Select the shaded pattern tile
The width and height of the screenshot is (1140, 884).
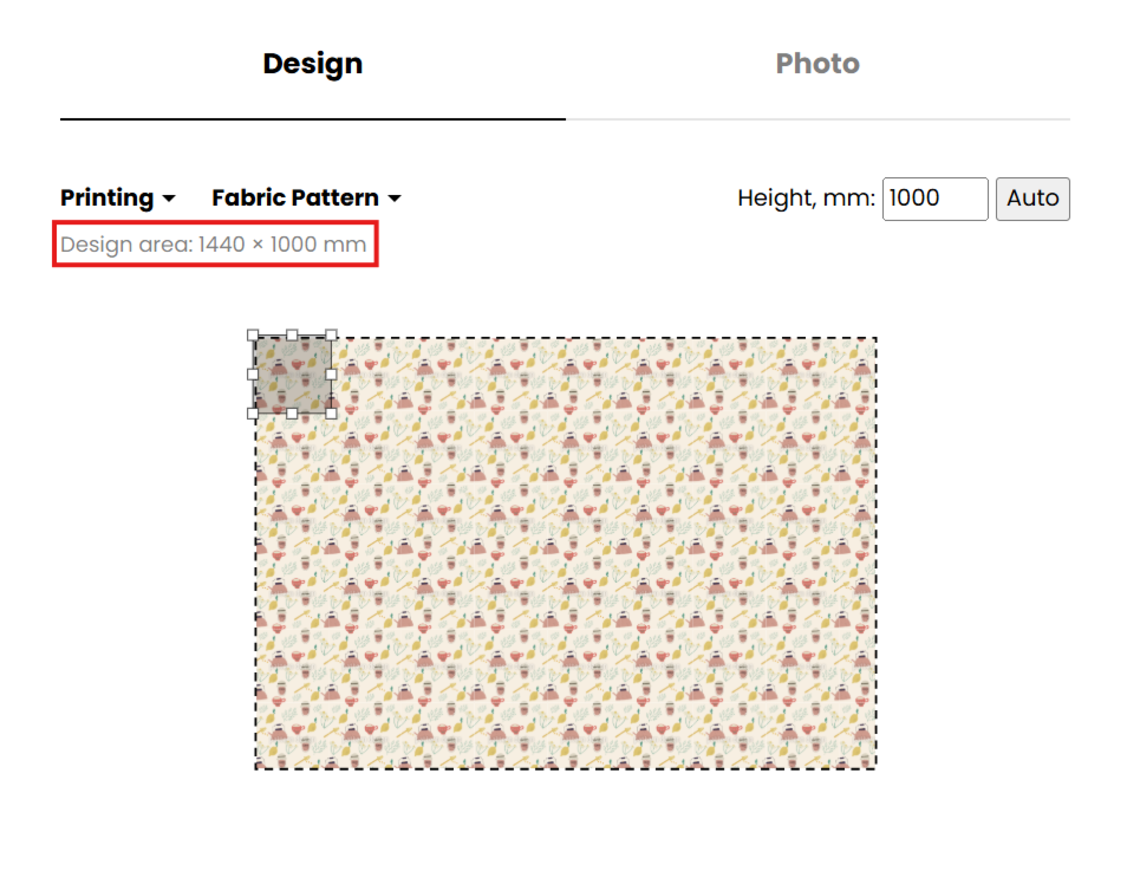click(x=292, y=375)
